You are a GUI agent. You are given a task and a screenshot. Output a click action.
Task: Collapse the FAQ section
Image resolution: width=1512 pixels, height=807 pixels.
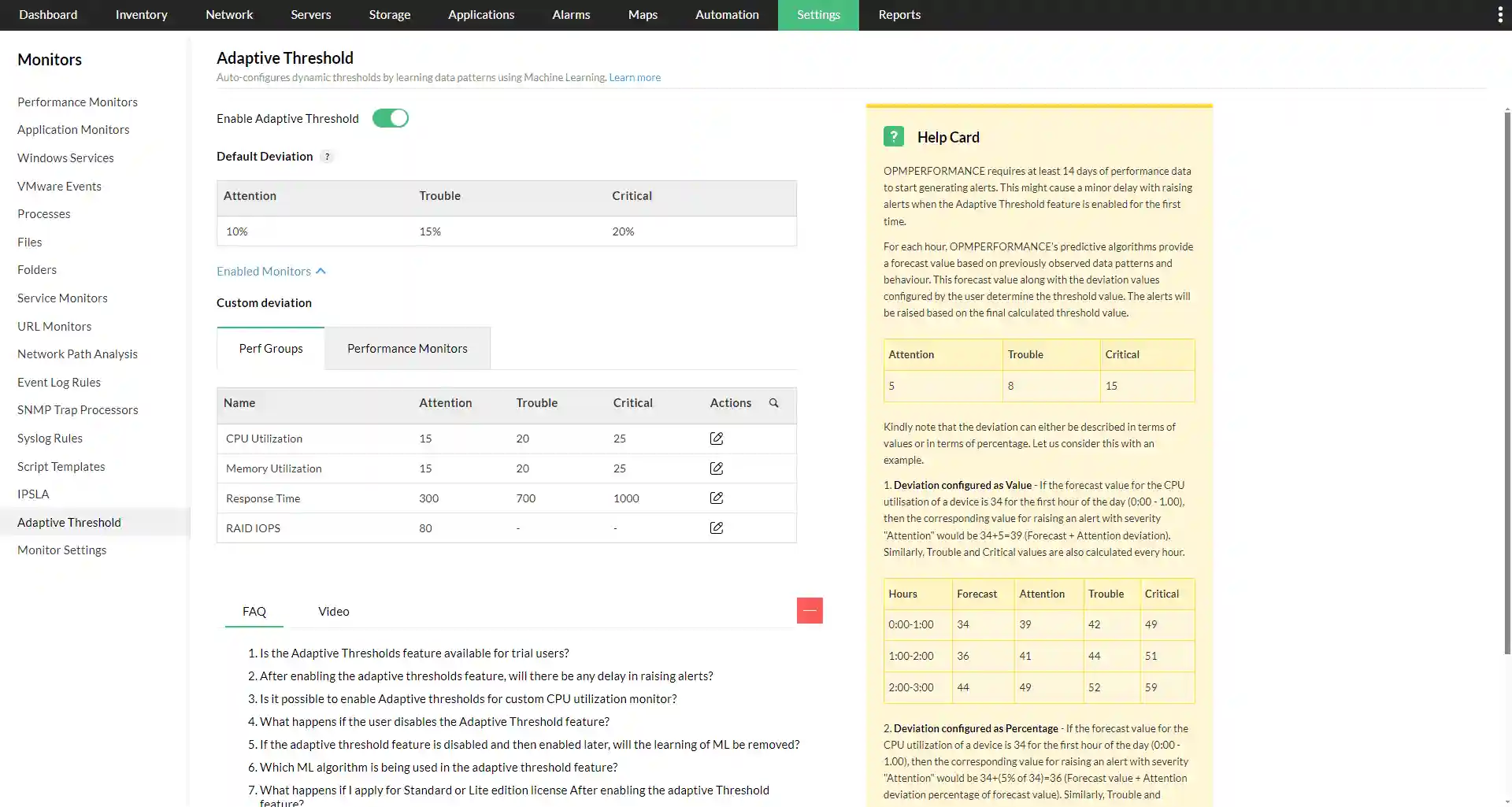click(810, 610)
